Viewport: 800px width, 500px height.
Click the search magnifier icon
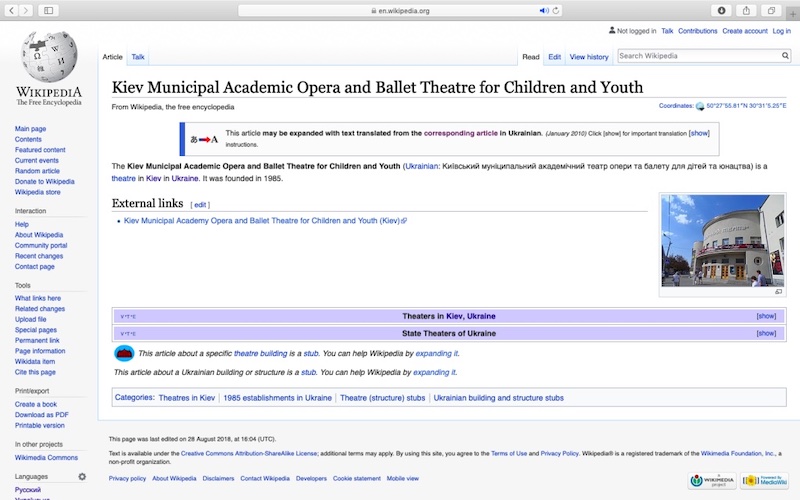point(785,56)
